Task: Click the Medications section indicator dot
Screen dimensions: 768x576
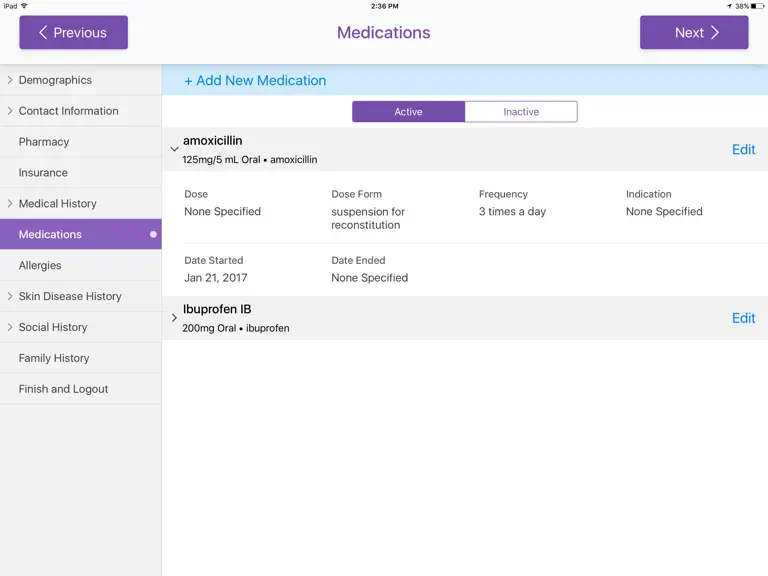Action: [x=153, y=234]
